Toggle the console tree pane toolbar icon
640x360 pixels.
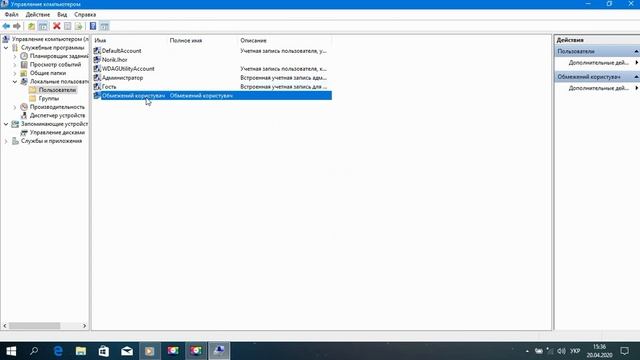pyautogui.click(x=43, y=26)
